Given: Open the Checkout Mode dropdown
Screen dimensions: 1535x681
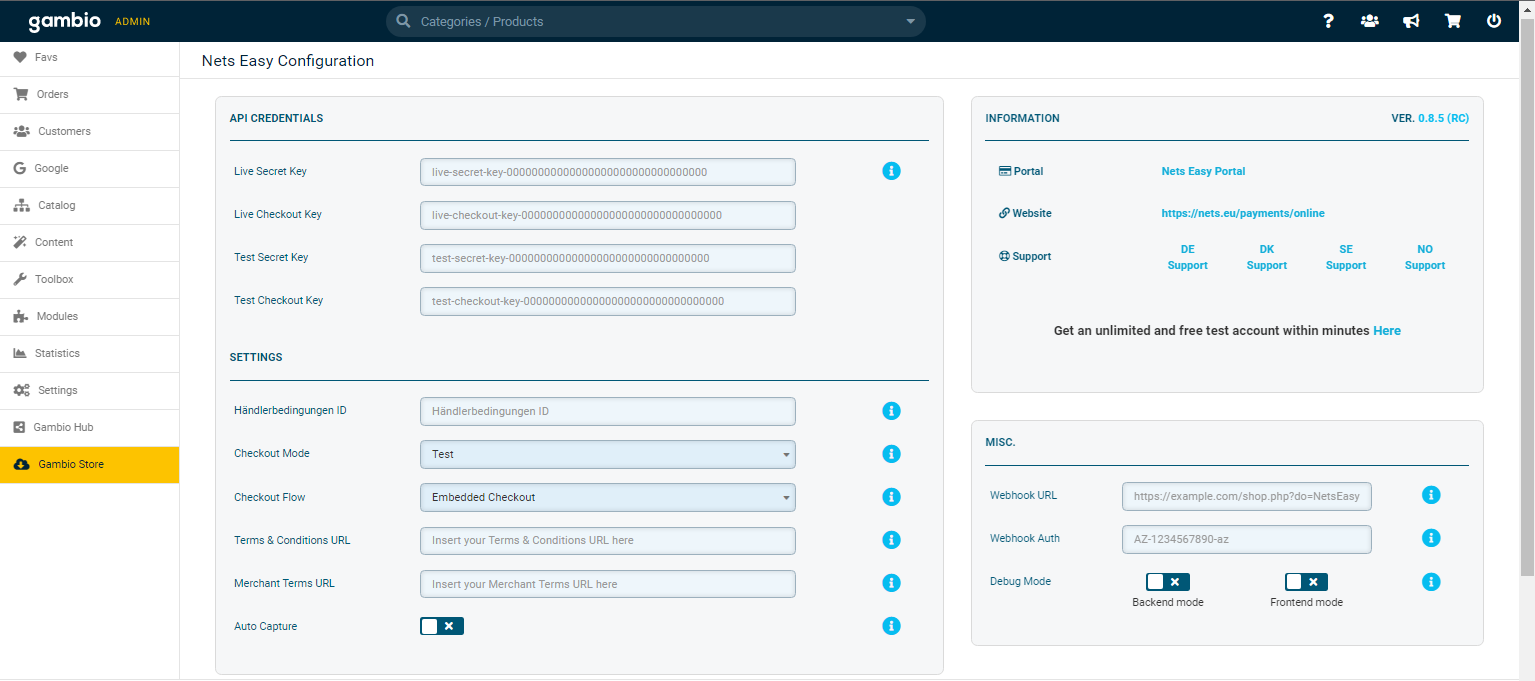Looking at the screenshot, I should tap(608, 454).
